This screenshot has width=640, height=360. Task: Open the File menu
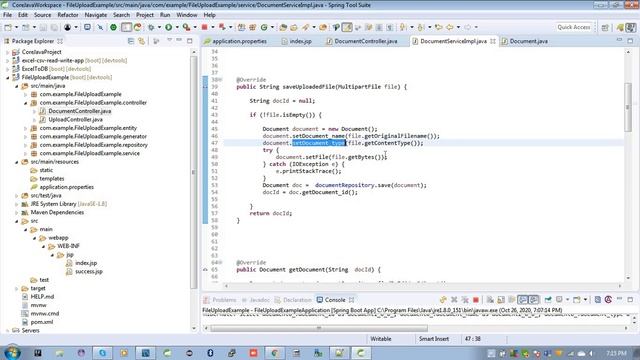tap(7, 15)
